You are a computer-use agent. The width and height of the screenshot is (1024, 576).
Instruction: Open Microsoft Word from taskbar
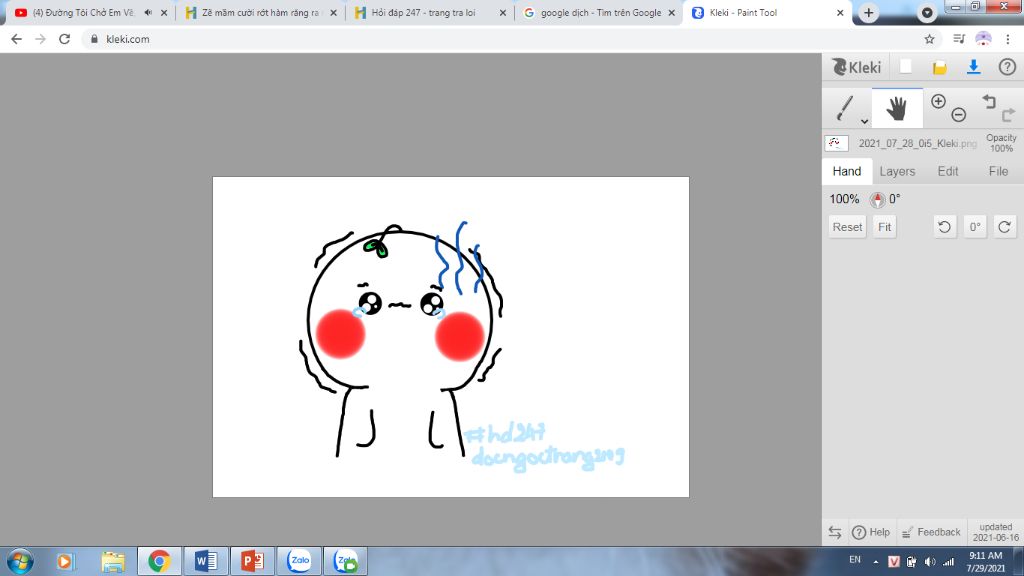pos(206,561)
